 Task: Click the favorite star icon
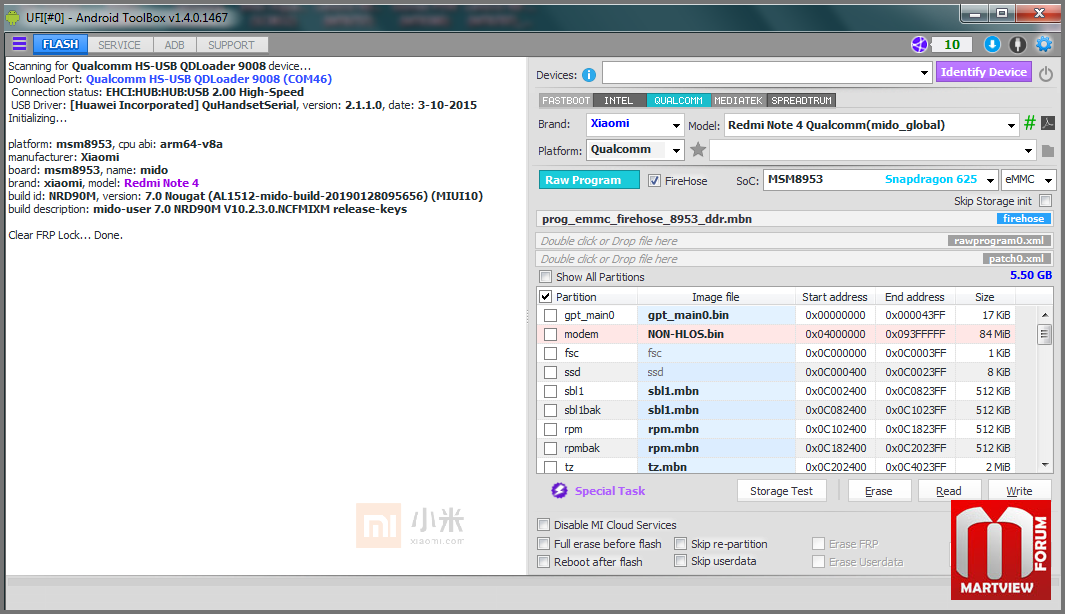point(698,149)
